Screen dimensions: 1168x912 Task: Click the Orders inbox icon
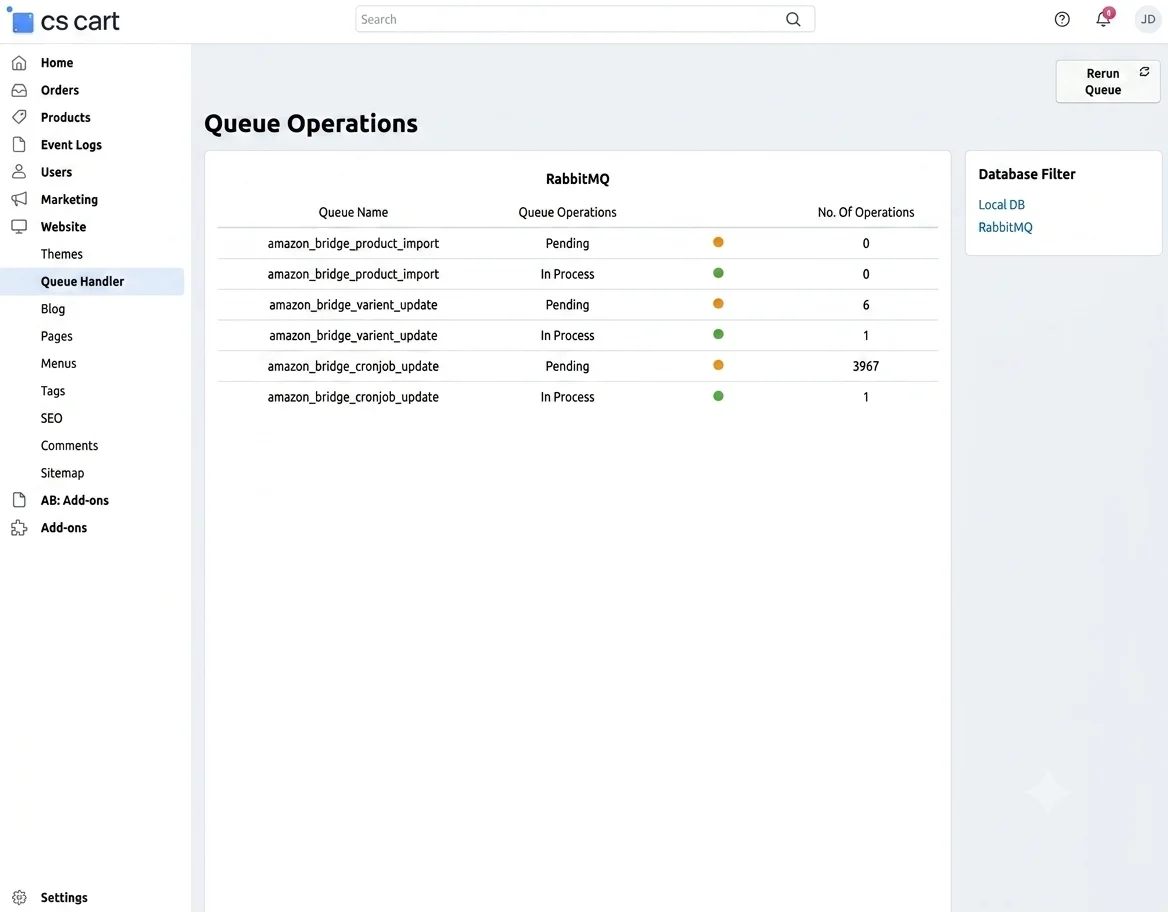(x=19, y=90)
